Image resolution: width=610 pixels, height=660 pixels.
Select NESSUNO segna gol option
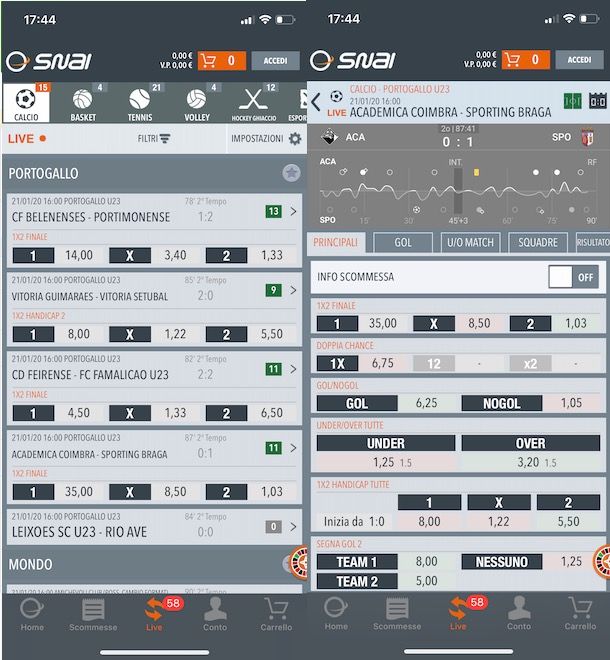(x=502, y=562)
